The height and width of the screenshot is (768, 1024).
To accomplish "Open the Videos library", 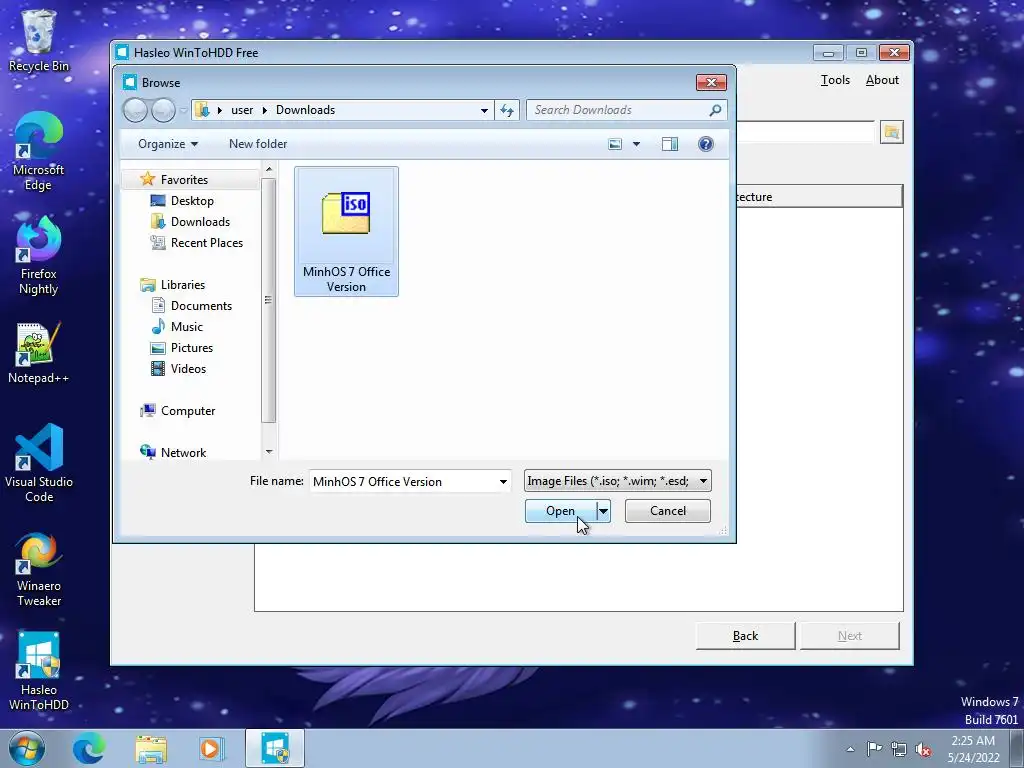I will (188, 368).
